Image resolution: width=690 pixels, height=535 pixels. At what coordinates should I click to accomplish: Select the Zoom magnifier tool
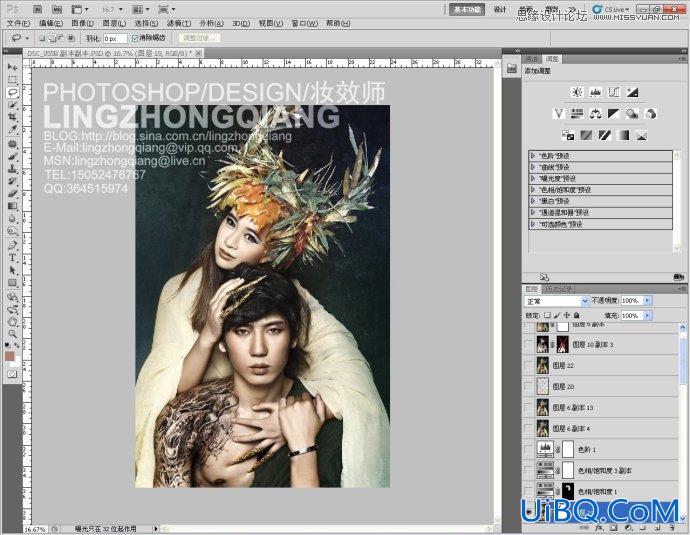[x=12, y=334]
